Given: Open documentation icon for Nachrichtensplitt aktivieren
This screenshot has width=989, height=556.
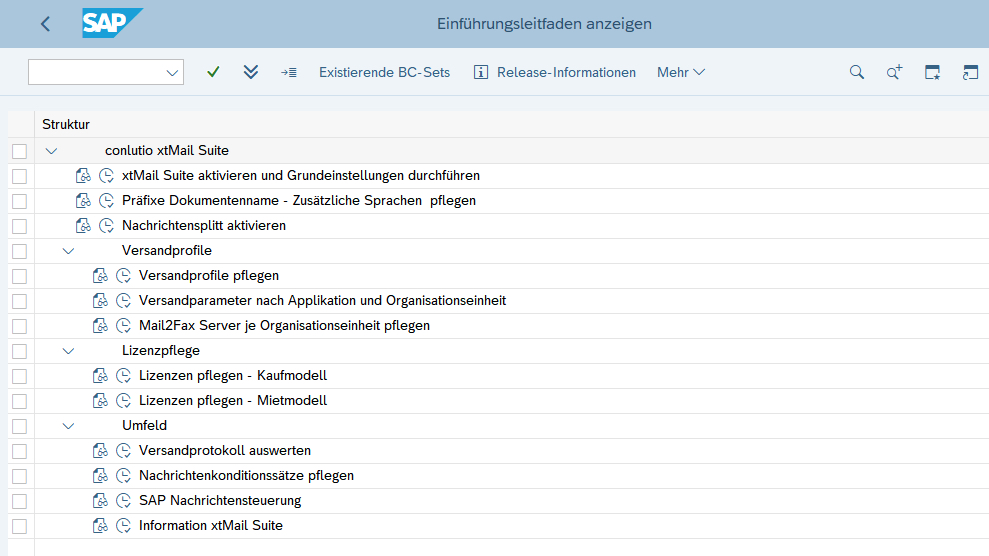Looking at the screenshot, I should pos(83,225).
